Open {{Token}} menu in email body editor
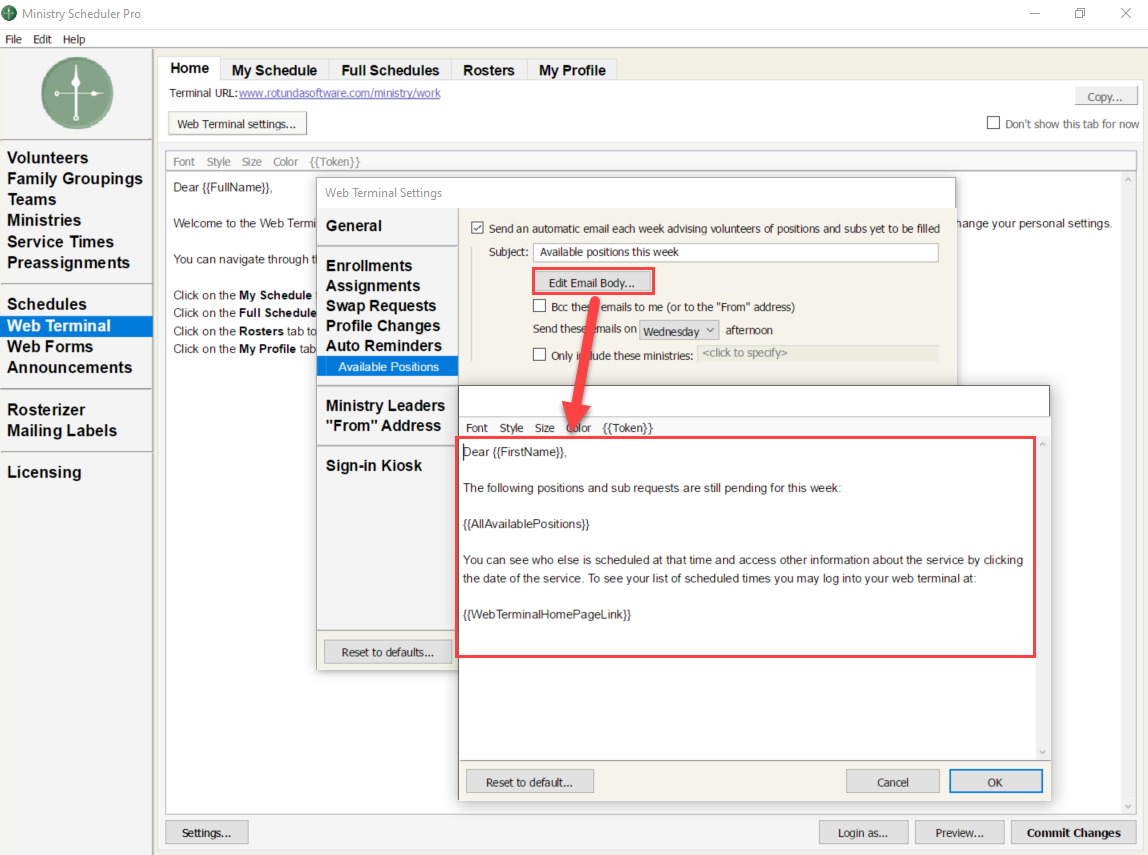1148x855 pixels. point(627,428)
